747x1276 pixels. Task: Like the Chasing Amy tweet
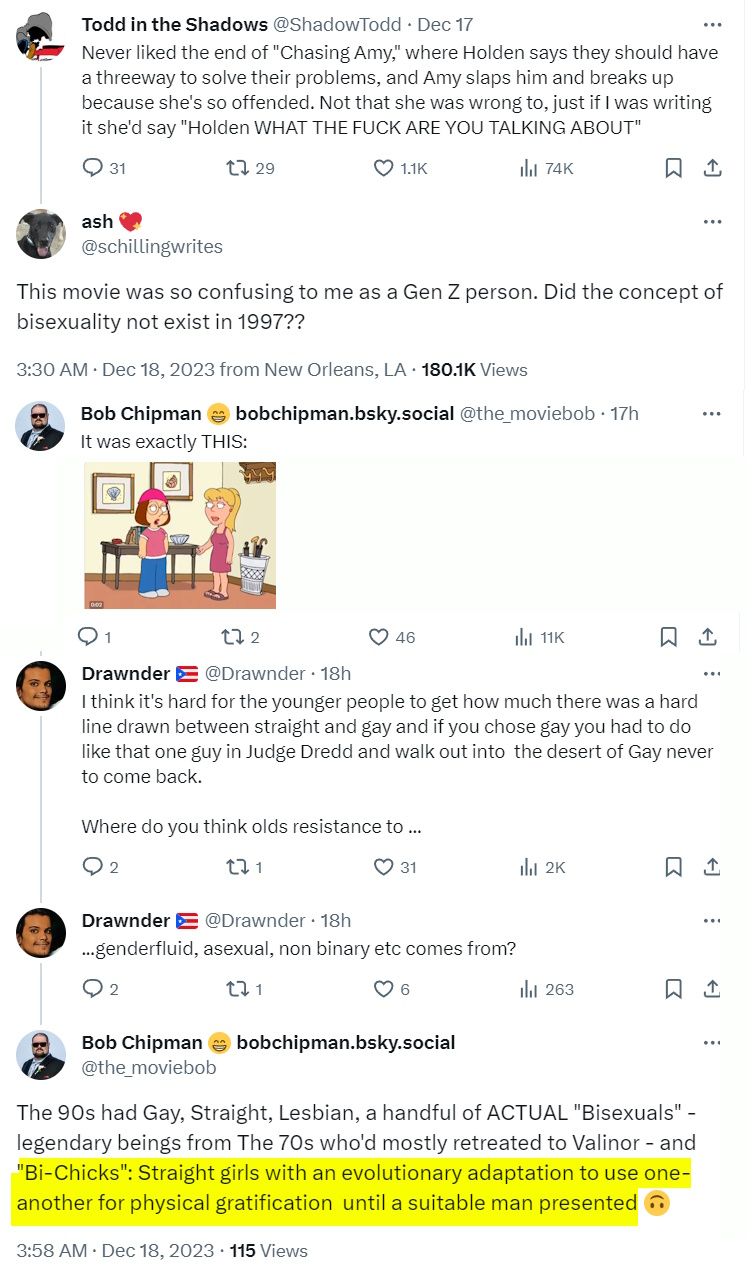click(384, 168)
